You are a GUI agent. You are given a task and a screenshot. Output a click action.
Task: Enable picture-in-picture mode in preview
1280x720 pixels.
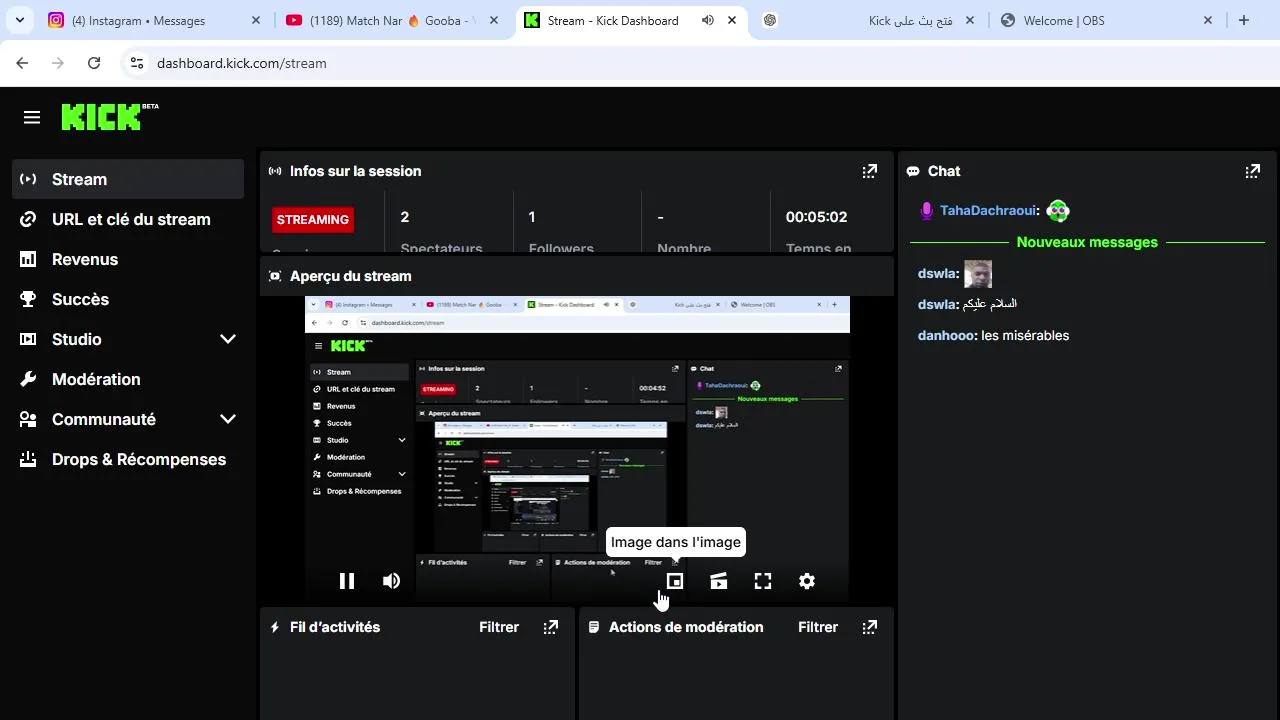(675, 581)
